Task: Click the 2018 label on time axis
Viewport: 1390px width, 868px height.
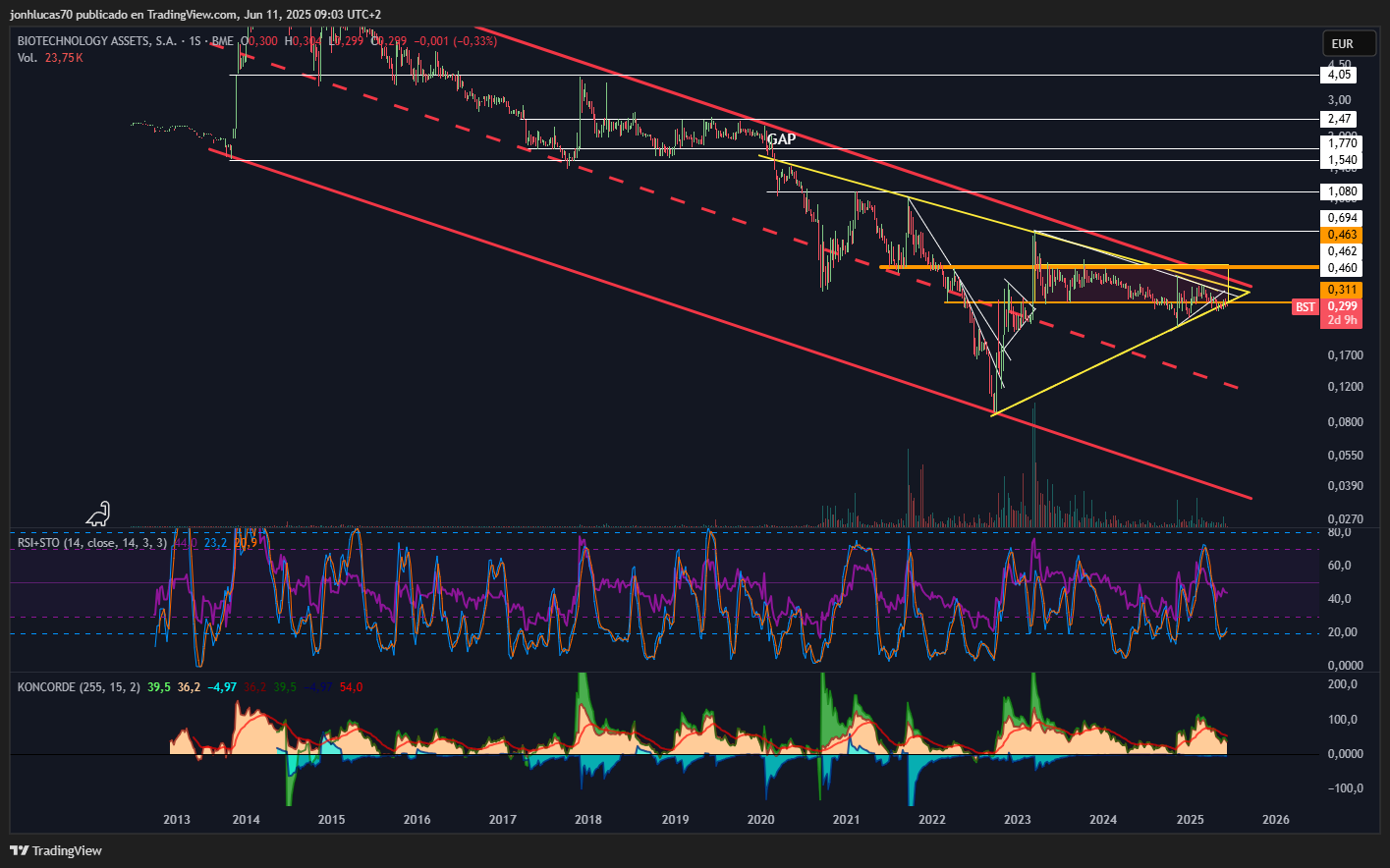Action: (588, 820)
